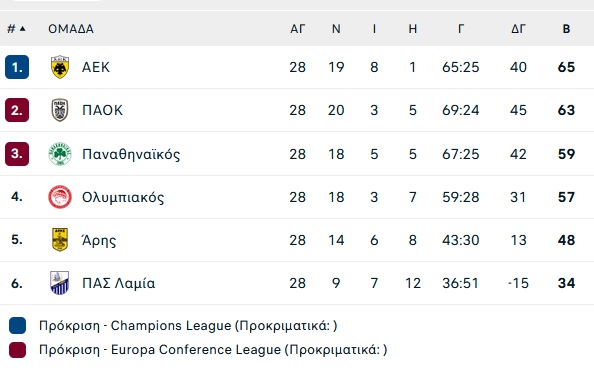Click the PAOK team crest icon
The height and width of the screenshot is (377, 594).
click(x=60, y=110)
